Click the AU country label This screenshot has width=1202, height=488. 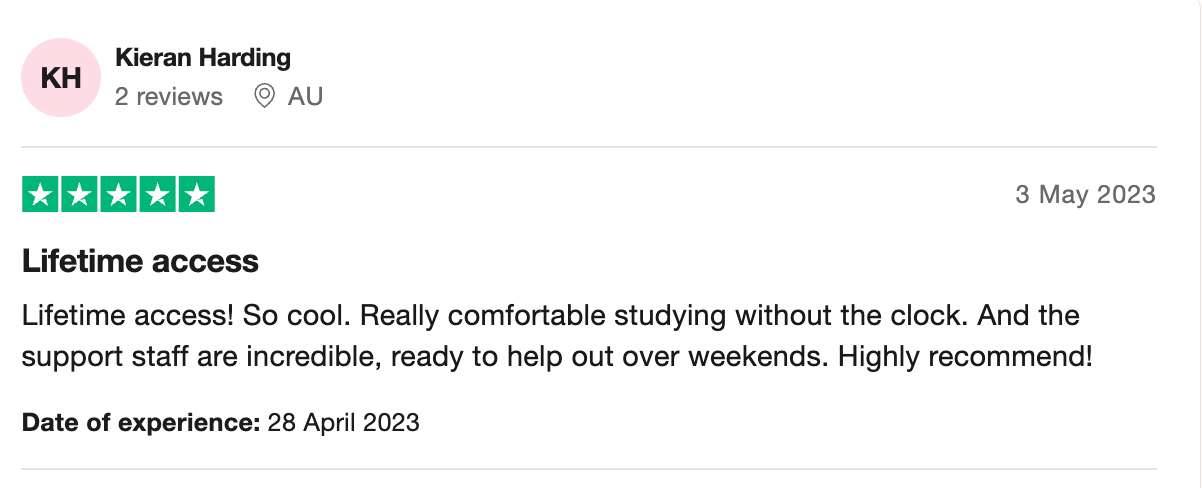[305, 96]
